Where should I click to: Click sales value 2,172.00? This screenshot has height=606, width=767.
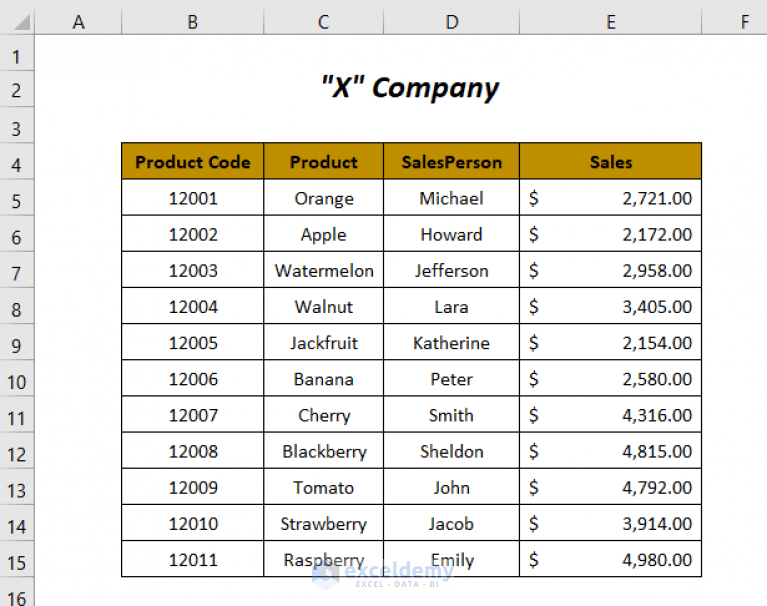tap(610, 234)
